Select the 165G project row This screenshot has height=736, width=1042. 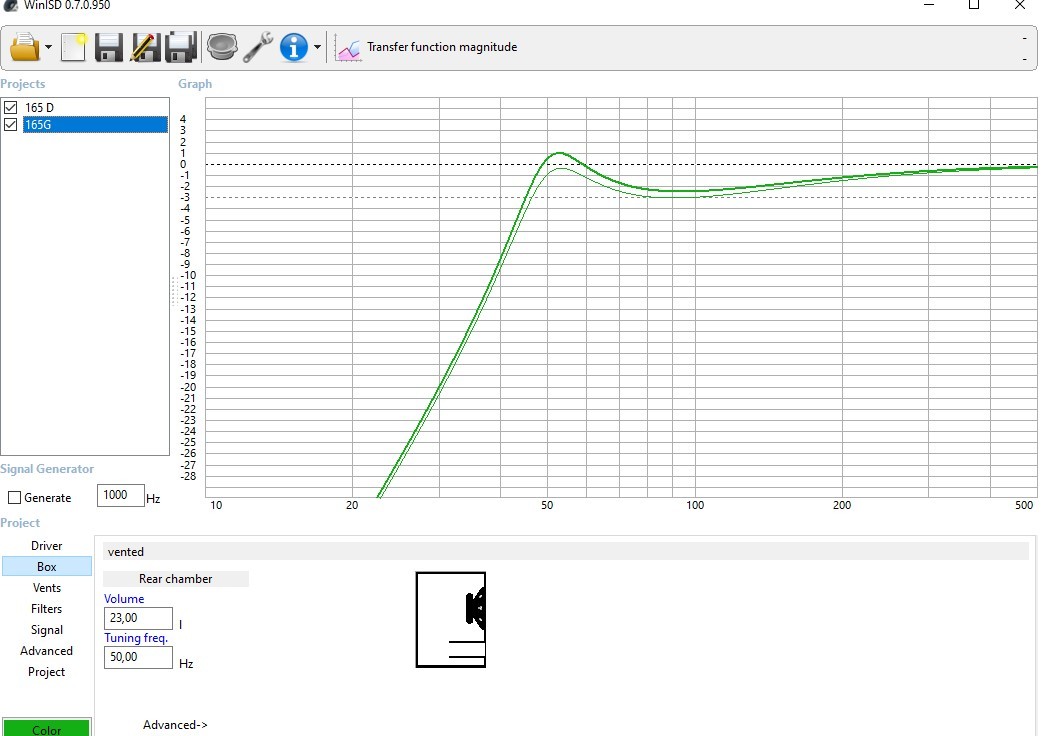pos(95,124)
